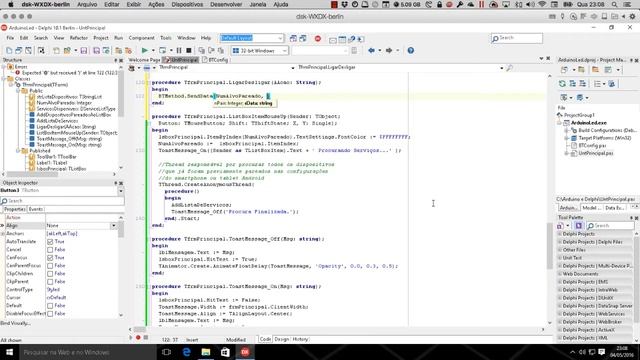Click the forward navigation arrow icon
The width and height of the screenshot is (640, 360).
(x=389, y=51)
